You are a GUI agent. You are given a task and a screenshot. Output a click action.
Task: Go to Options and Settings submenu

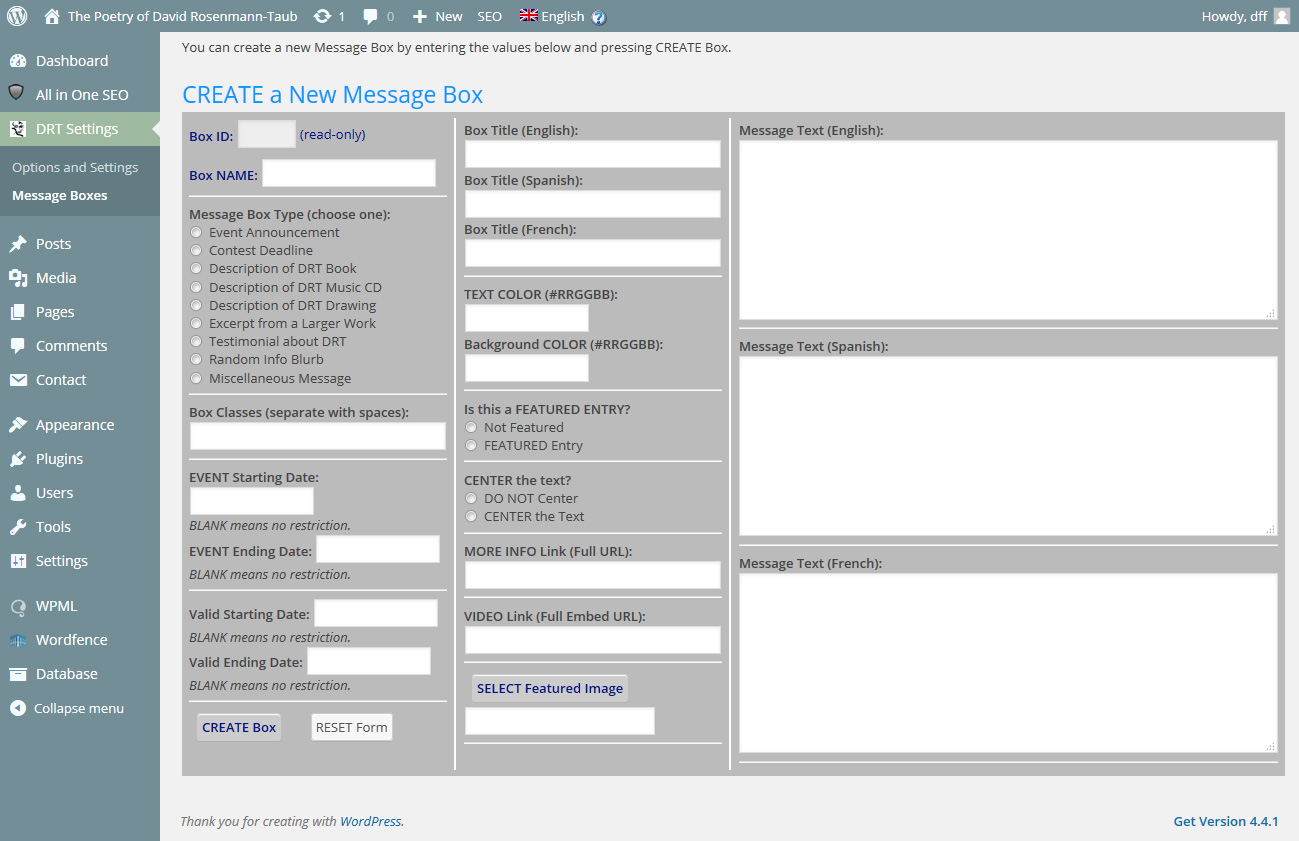[x=75, y=167]
